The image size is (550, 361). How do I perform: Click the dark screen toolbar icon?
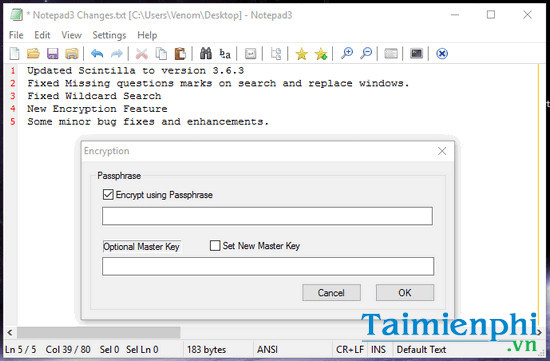click(x=416, y=53)
